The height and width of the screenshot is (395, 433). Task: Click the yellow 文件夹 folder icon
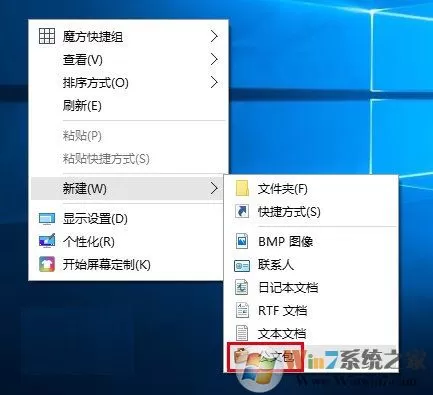(x=242, y=188)
